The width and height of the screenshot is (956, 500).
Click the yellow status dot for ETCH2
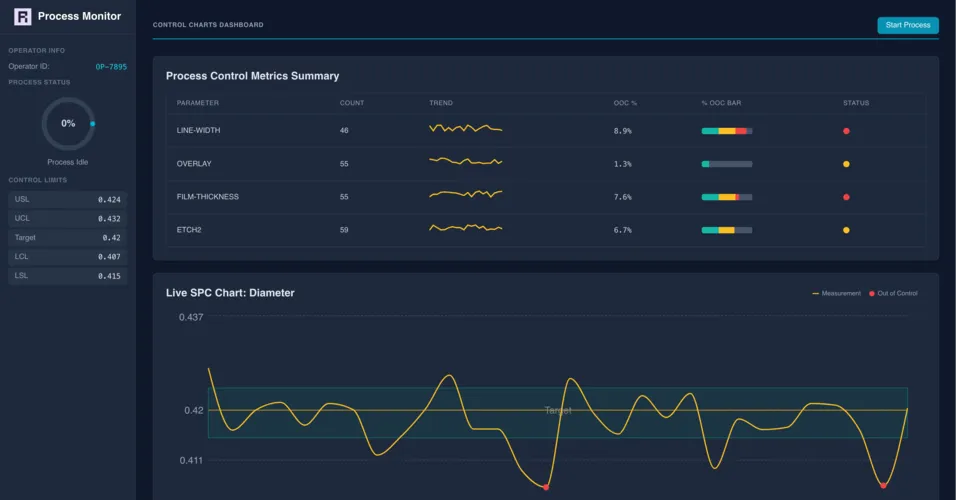(x=846, y=230)
